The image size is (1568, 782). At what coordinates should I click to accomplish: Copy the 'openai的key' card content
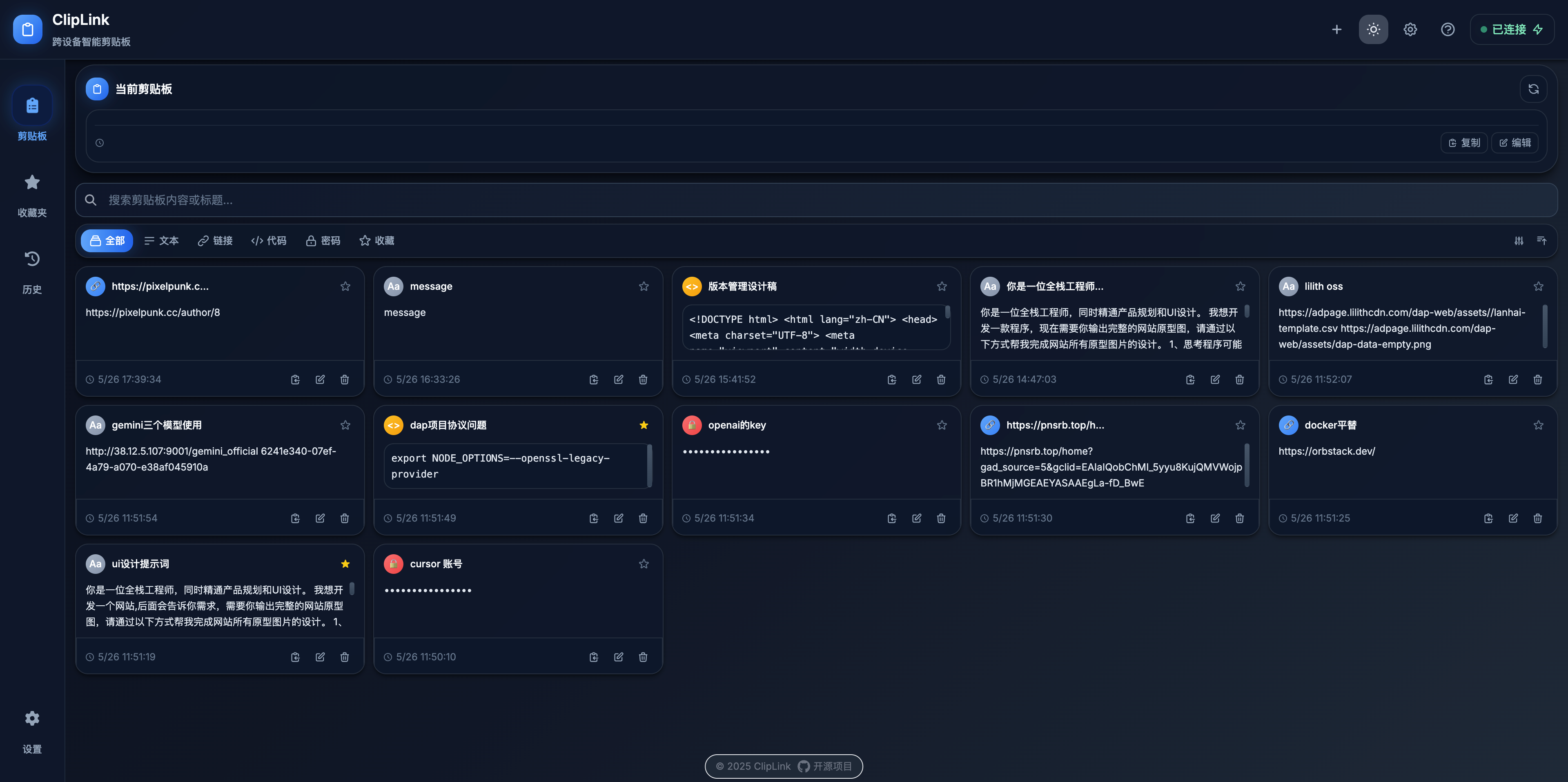[892, 518]
